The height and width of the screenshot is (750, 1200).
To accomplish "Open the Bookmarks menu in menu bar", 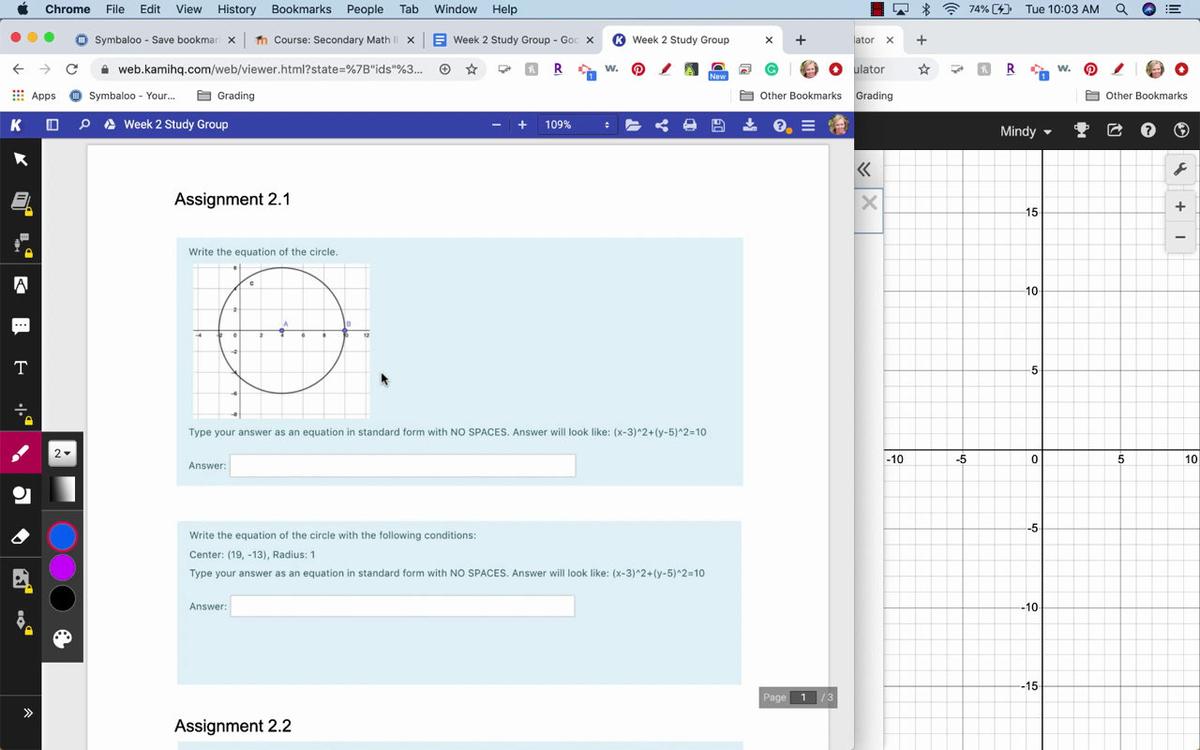I will pos(301,9).
